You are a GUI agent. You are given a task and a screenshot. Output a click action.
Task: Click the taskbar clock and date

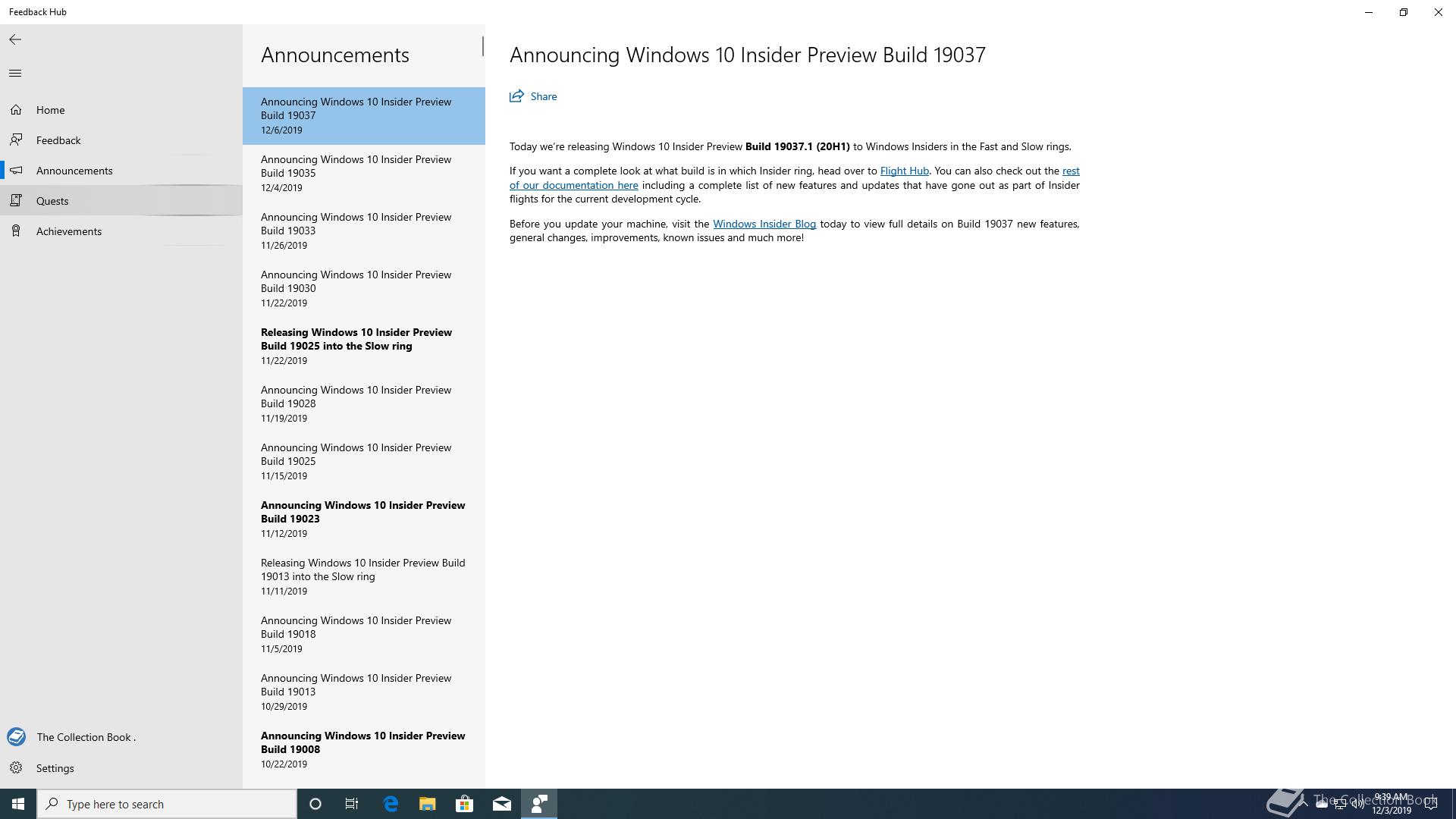point(1391,804)
